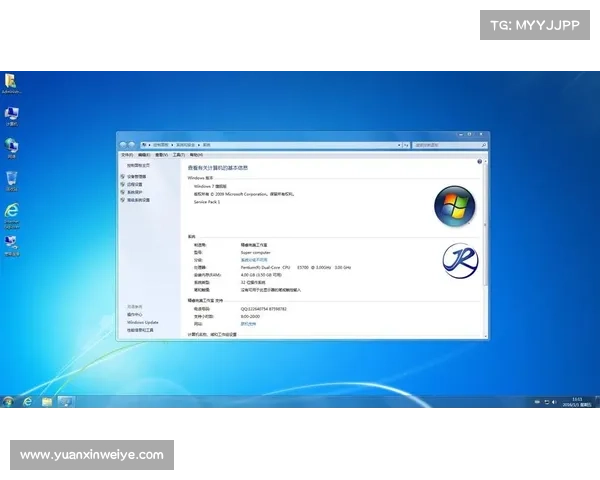
Task: Click the 'Super computer' model value
Action: click(255, 253)
